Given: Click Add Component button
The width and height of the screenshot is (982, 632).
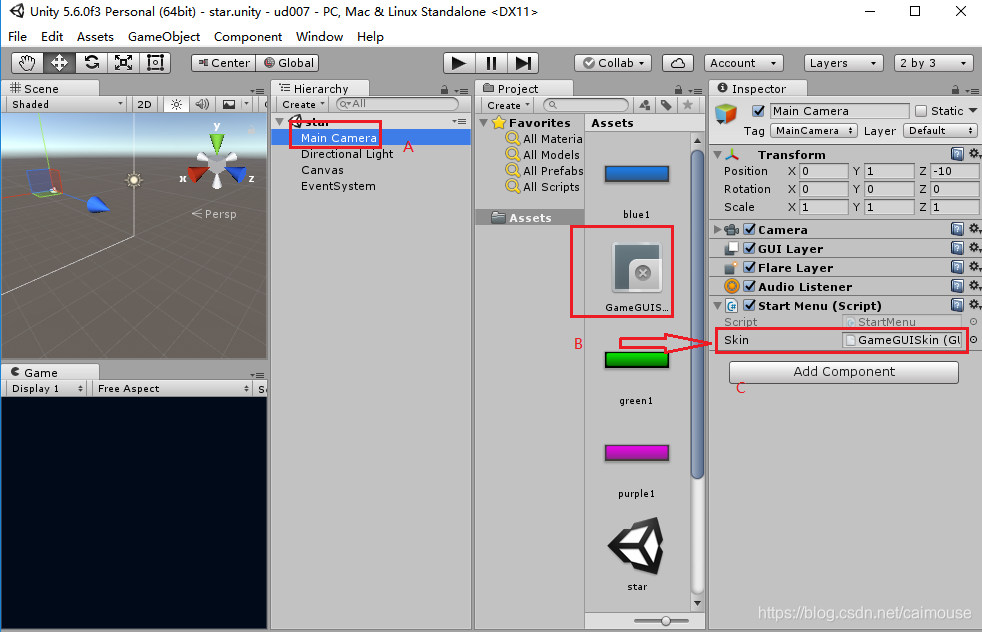Looking at the screenshot, I should coord(844,371).
